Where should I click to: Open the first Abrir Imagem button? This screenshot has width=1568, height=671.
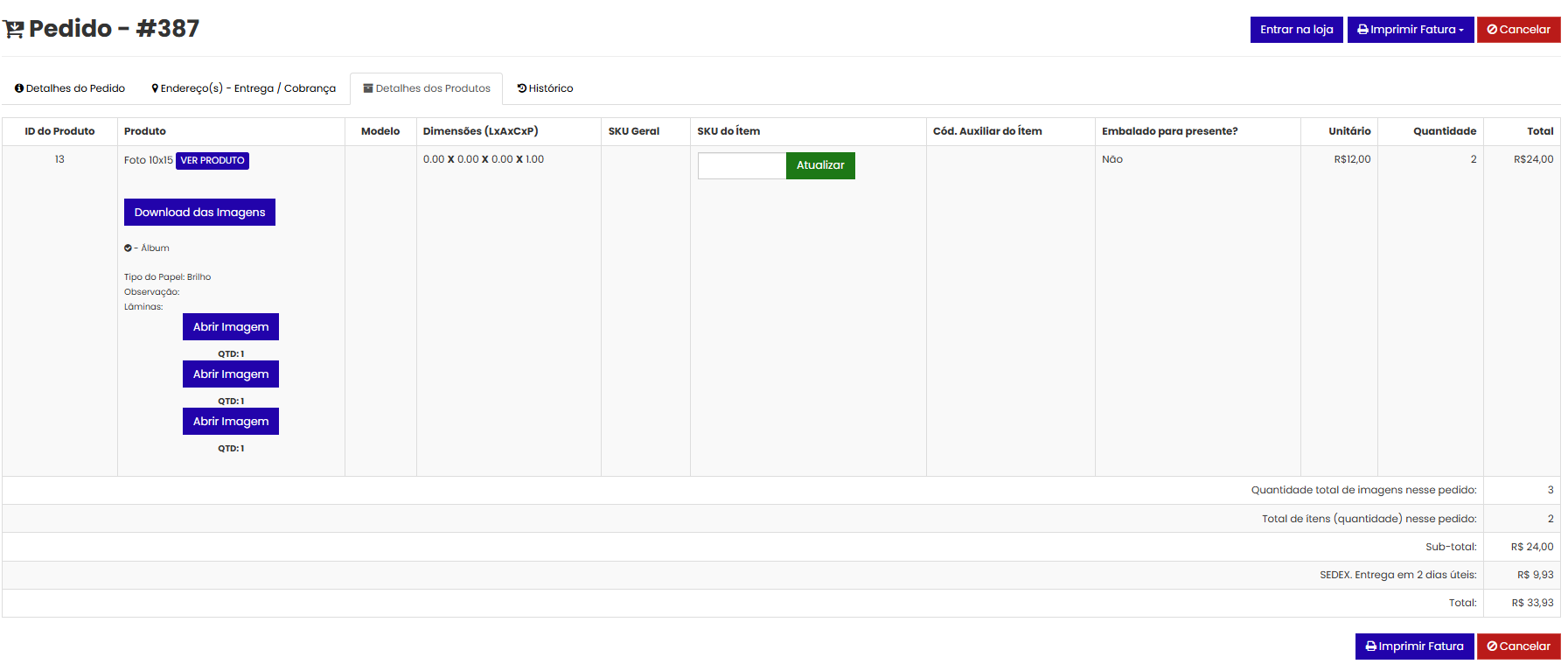point(231,327)
